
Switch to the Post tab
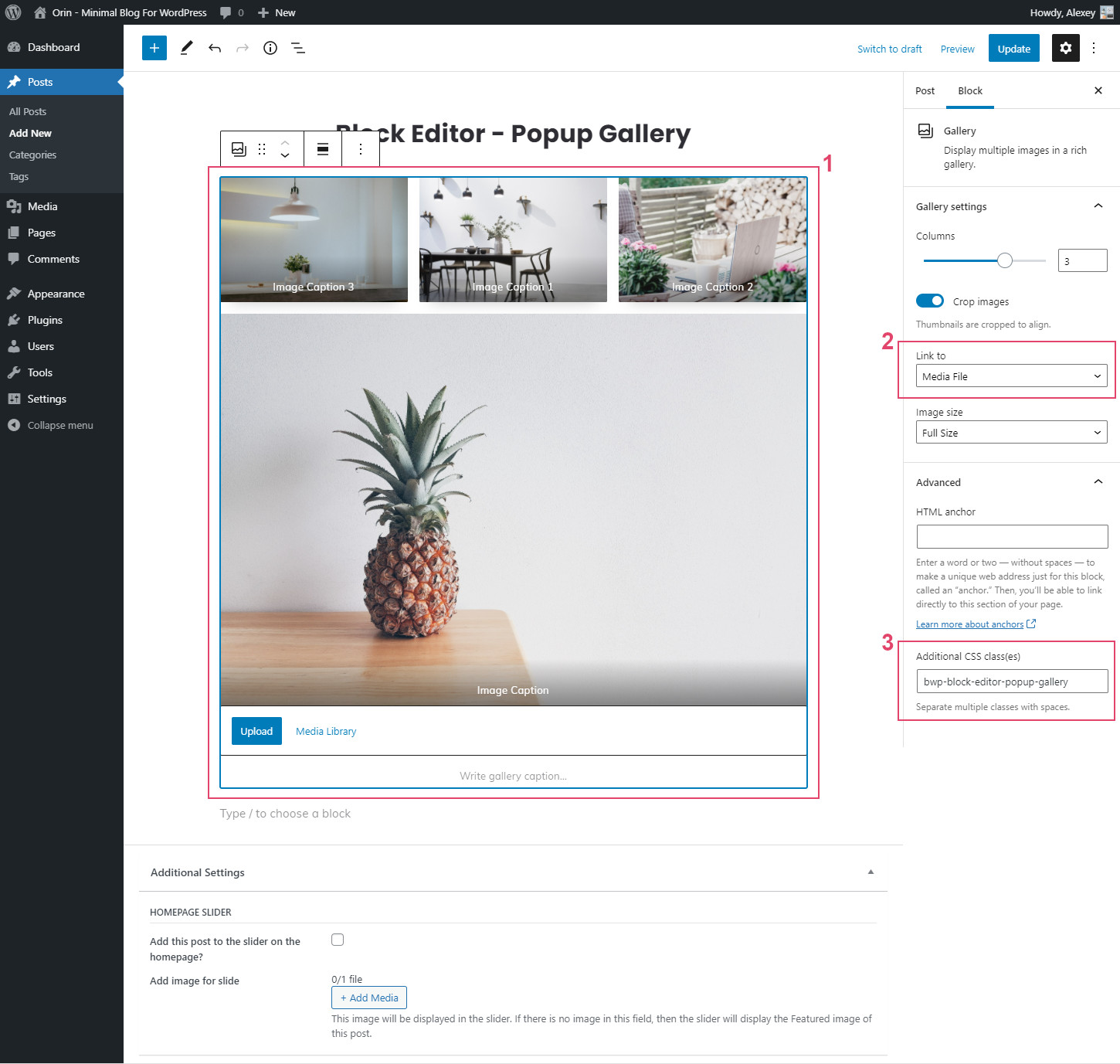click(x=925, y=90)
